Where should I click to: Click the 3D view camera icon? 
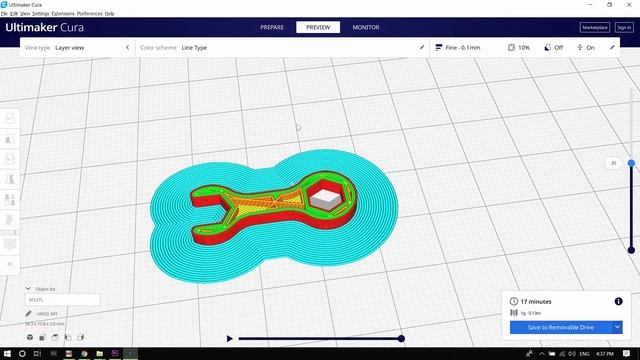(30, 337)
